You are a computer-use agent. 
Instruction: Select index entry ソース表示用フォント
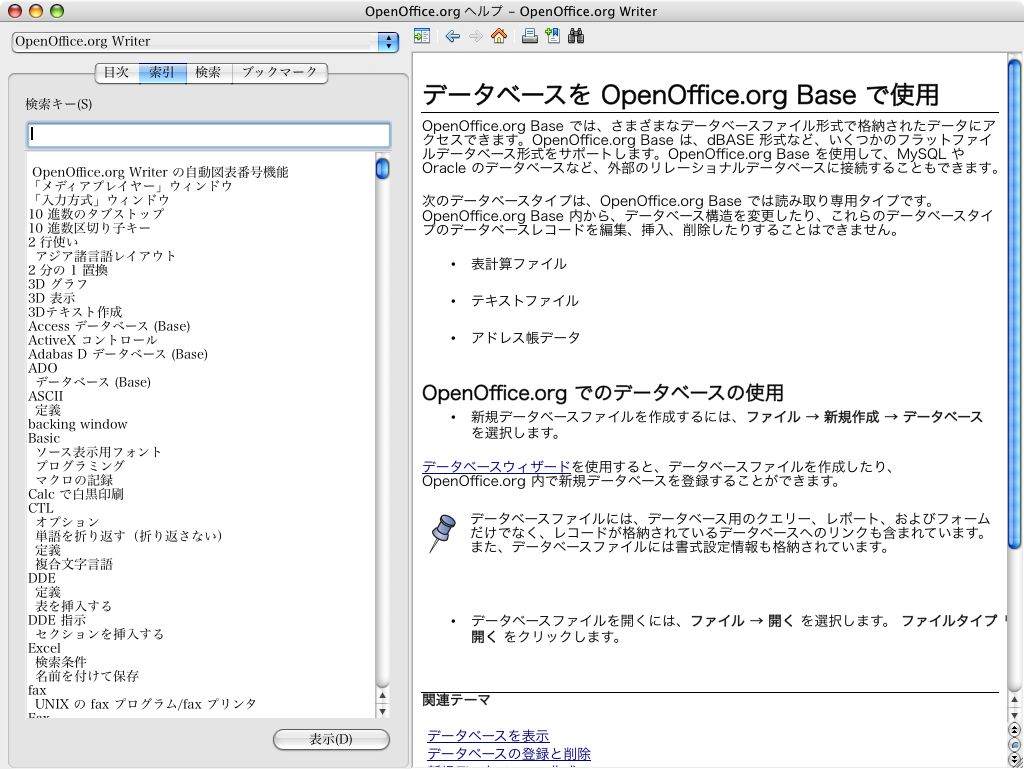tap(98, 452)
